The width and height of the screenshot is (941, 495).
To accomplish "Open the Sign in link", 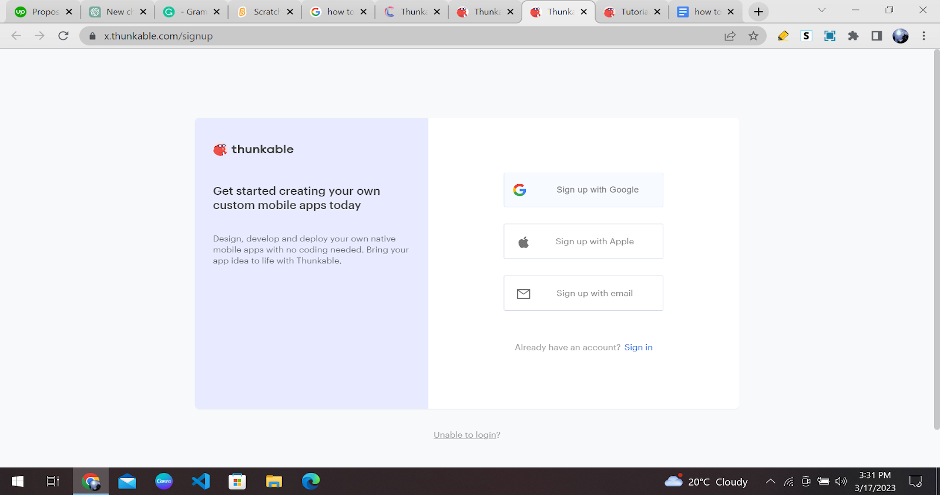I will [x=638, y=347].
